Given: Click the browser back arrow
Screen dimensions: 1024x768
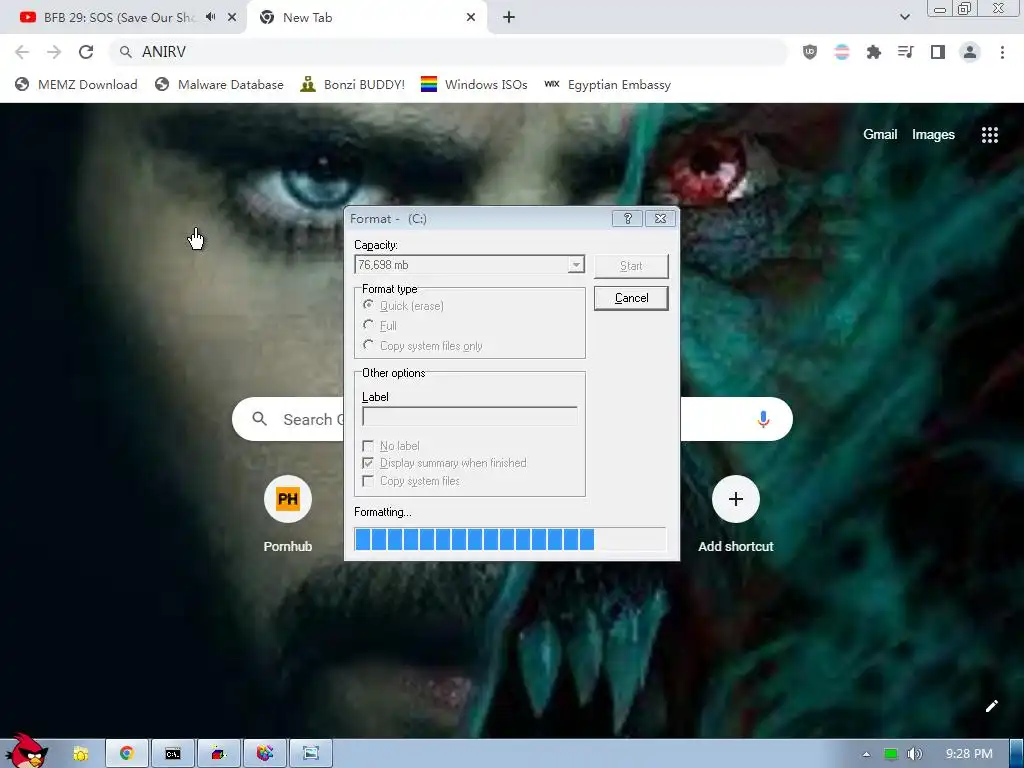Looking at the screenshot, I should pos(22,52).
